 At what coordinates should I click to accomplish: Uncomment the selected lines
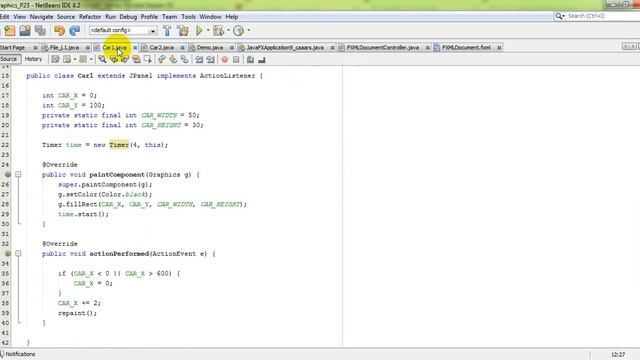[262, 60]
